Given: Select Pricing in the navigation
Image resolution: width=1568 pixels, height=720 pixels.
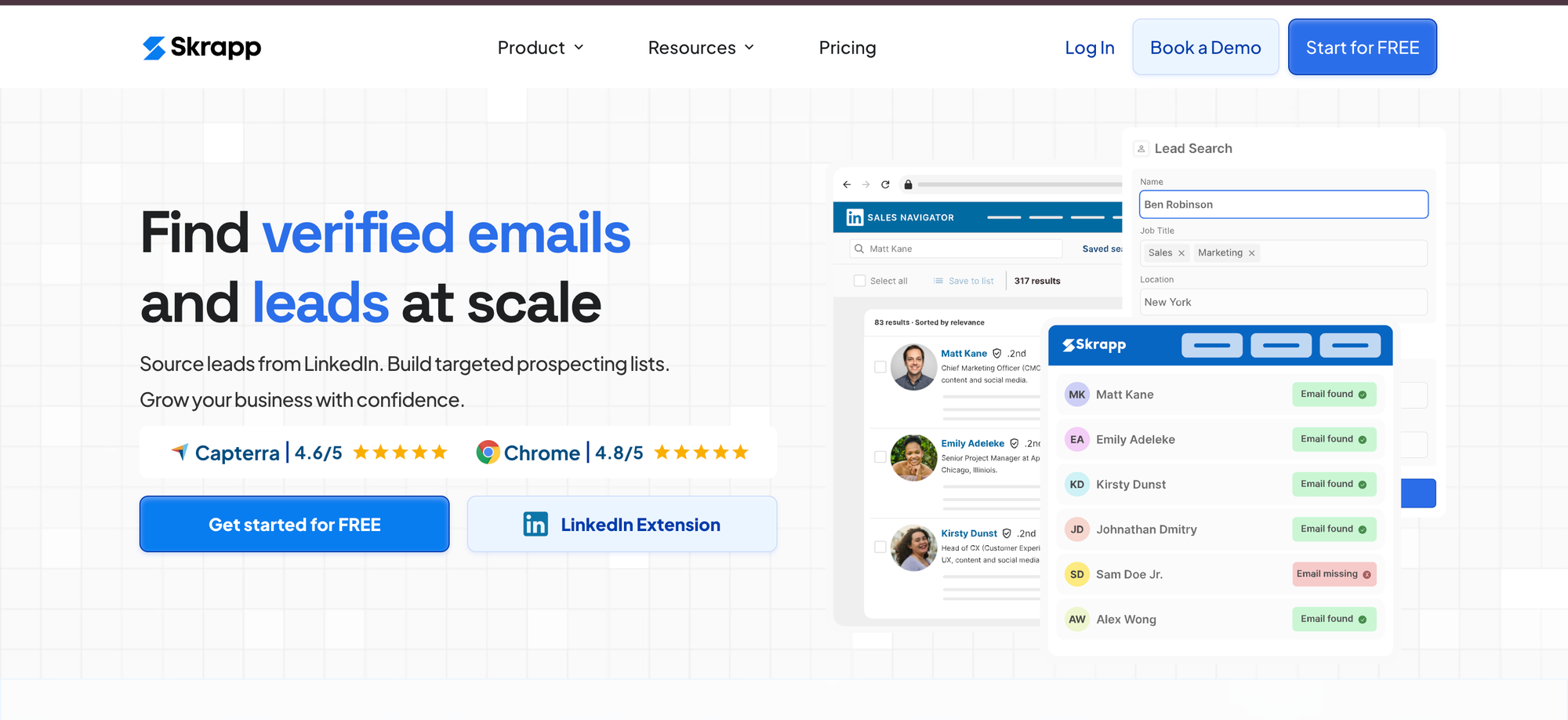Looking at the screenshot, I should coord(847,47).
